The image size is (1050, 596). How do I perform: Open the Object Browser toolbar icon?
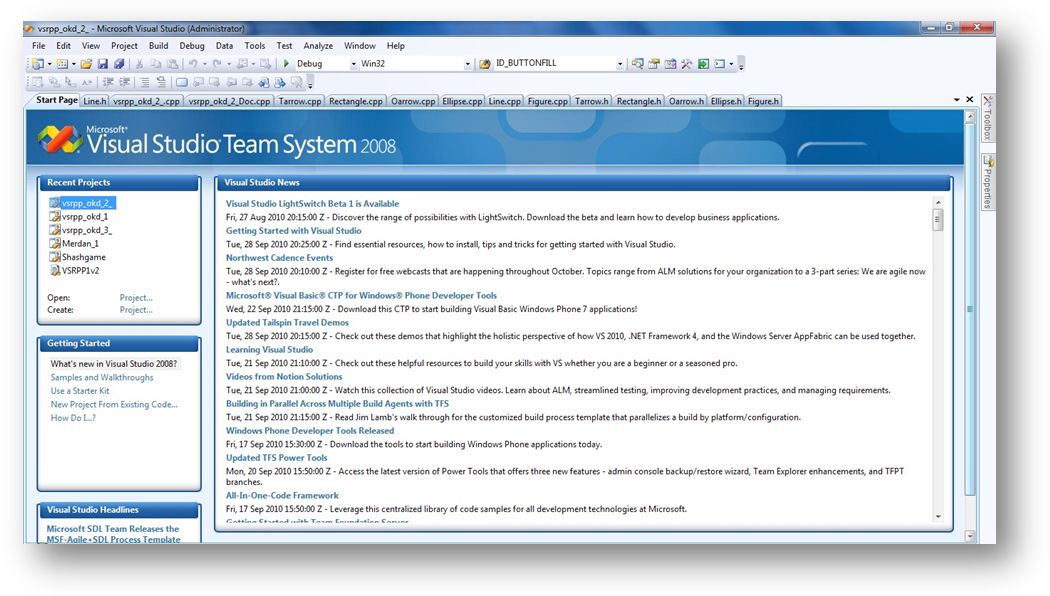[x=670, y=64]
